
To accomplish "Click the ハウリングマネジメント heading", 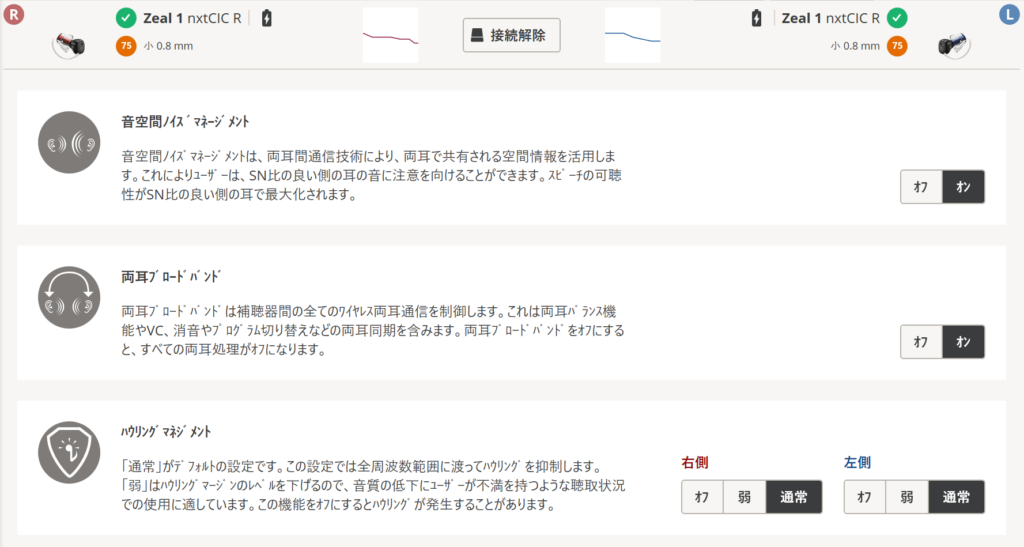I will pos(166,431).
